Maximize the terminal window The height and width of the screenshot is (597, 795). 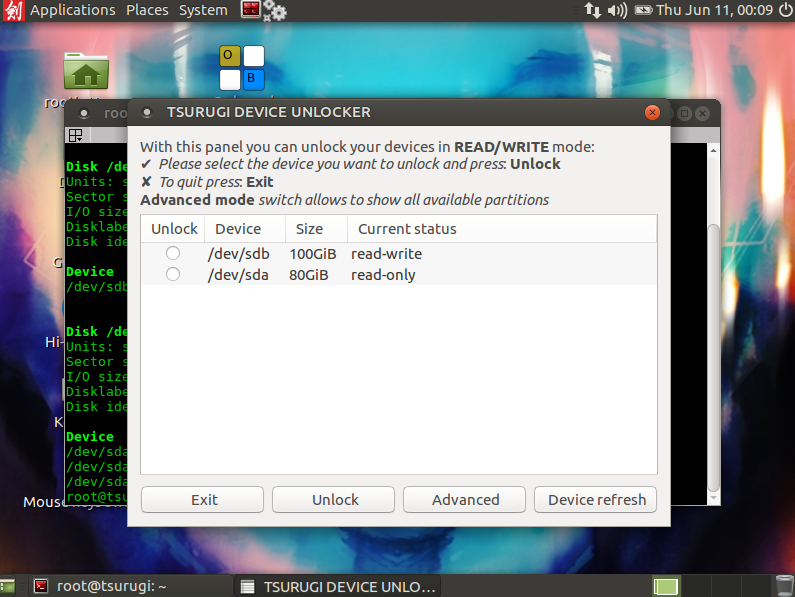click(684, 114)
